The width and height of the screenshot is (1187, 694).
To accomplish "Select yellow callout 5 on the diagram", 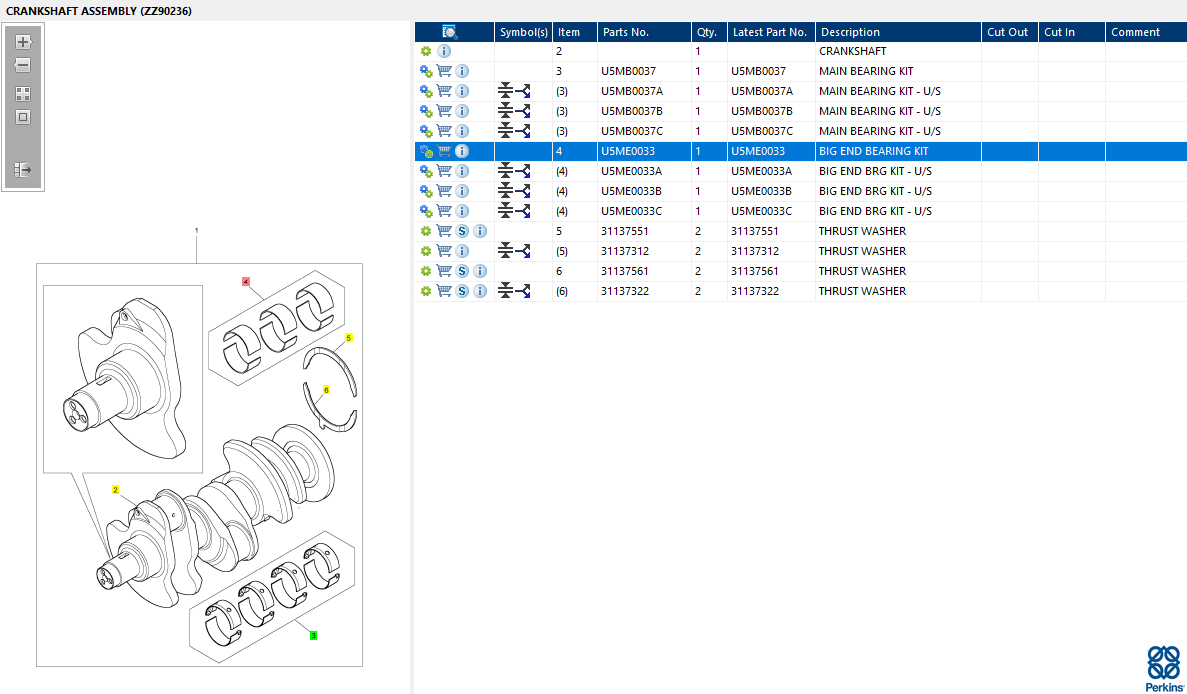I will [349, 338].
